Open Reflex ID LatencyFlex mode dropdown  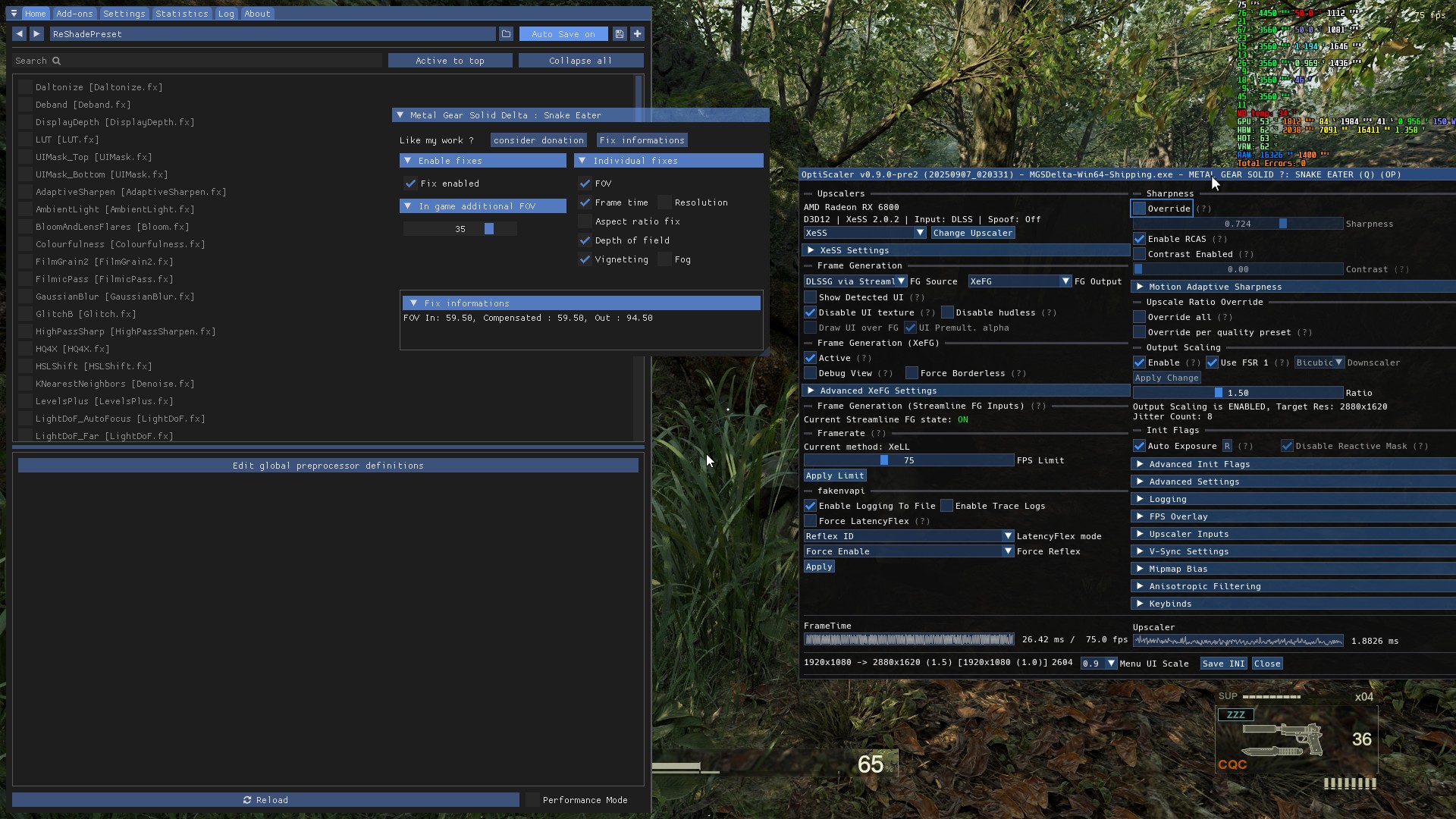click(x=908, y=536)
